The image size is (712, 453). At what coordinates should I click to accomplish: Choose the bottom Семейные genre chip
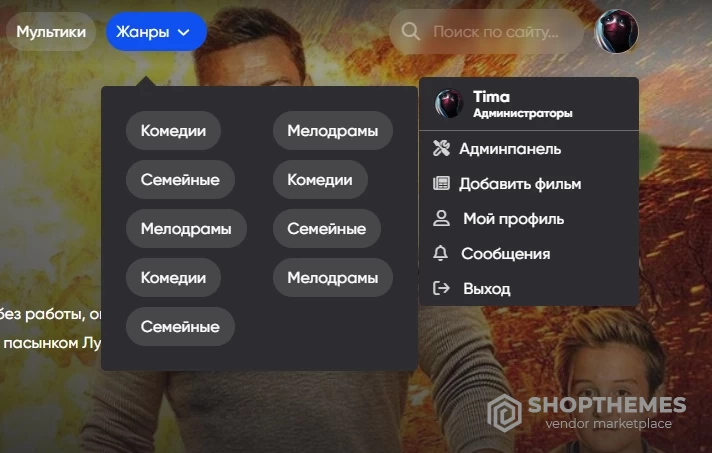click(180, 327)
